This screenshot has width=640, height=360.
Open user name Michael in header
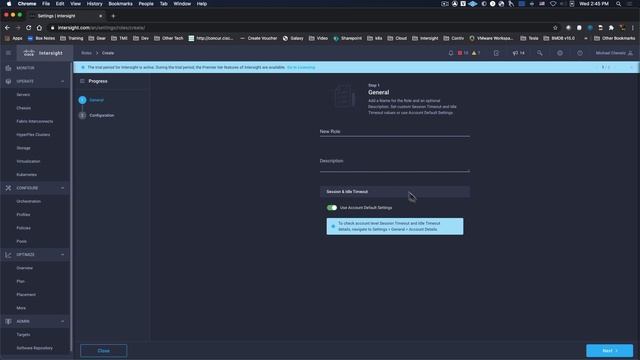click(x=610, y=53)
